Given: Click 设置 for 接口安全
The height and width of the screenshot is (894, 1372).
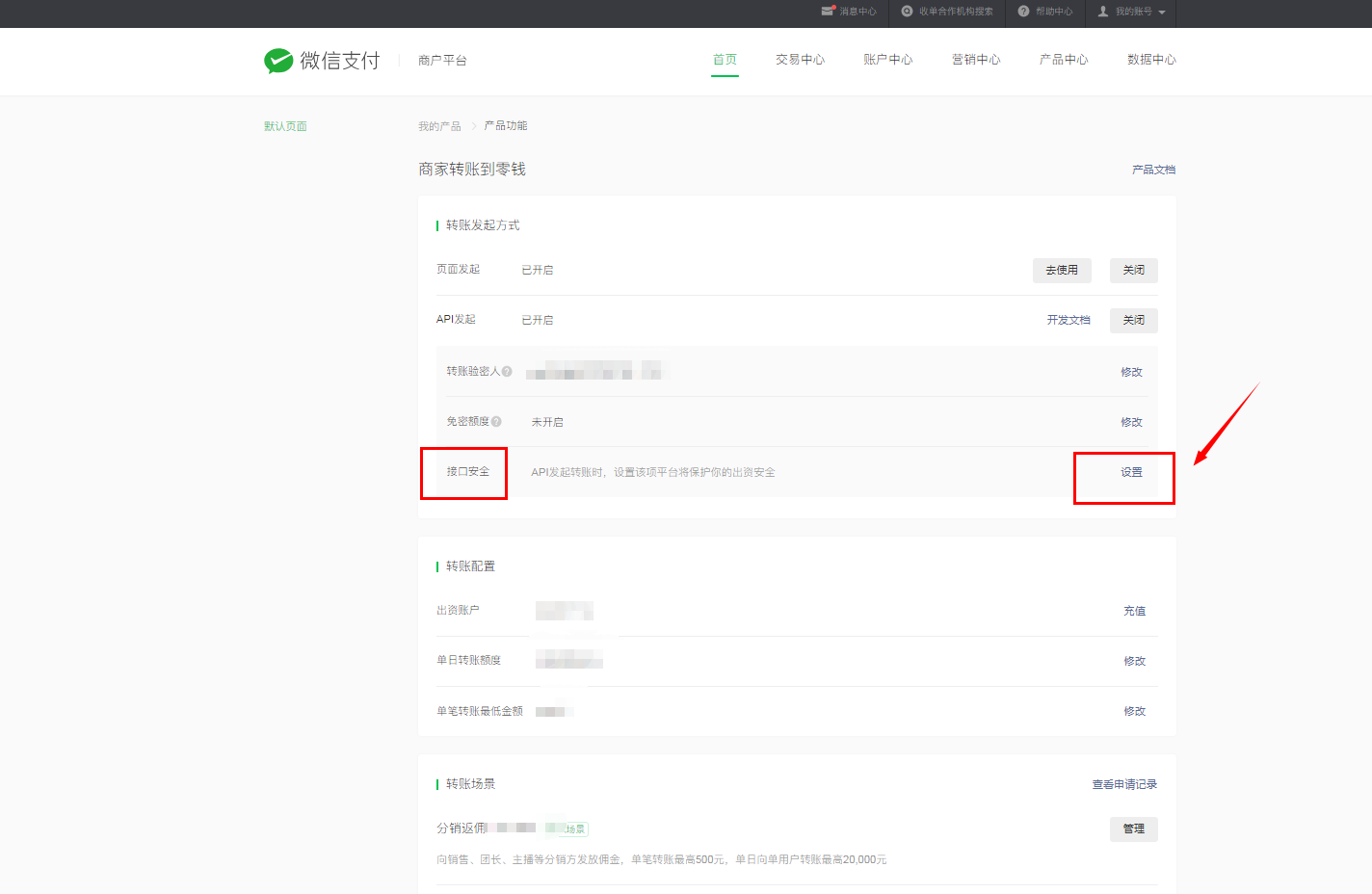Looking at the screenshot, I should 1131,473.
